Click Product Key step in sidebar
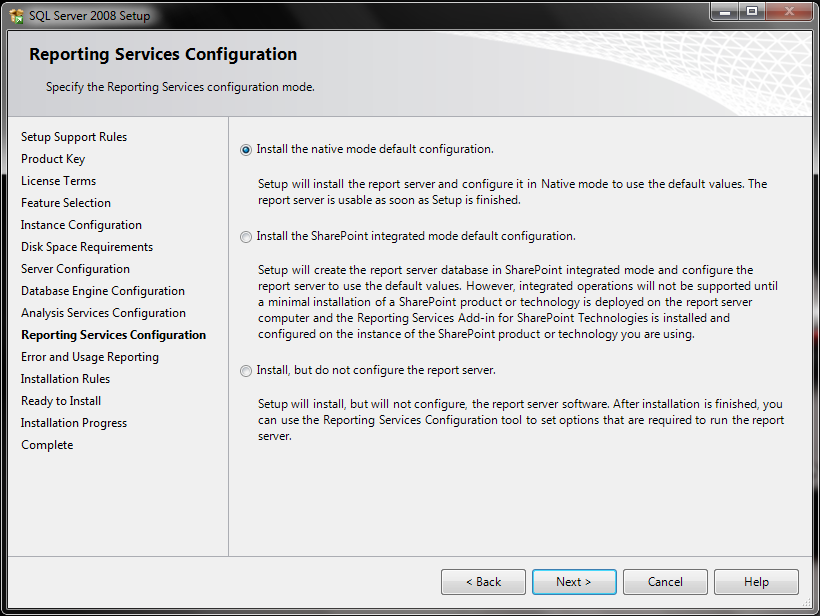Image resolution: width=820 pixels, height=616 pixels. point(53,159)
